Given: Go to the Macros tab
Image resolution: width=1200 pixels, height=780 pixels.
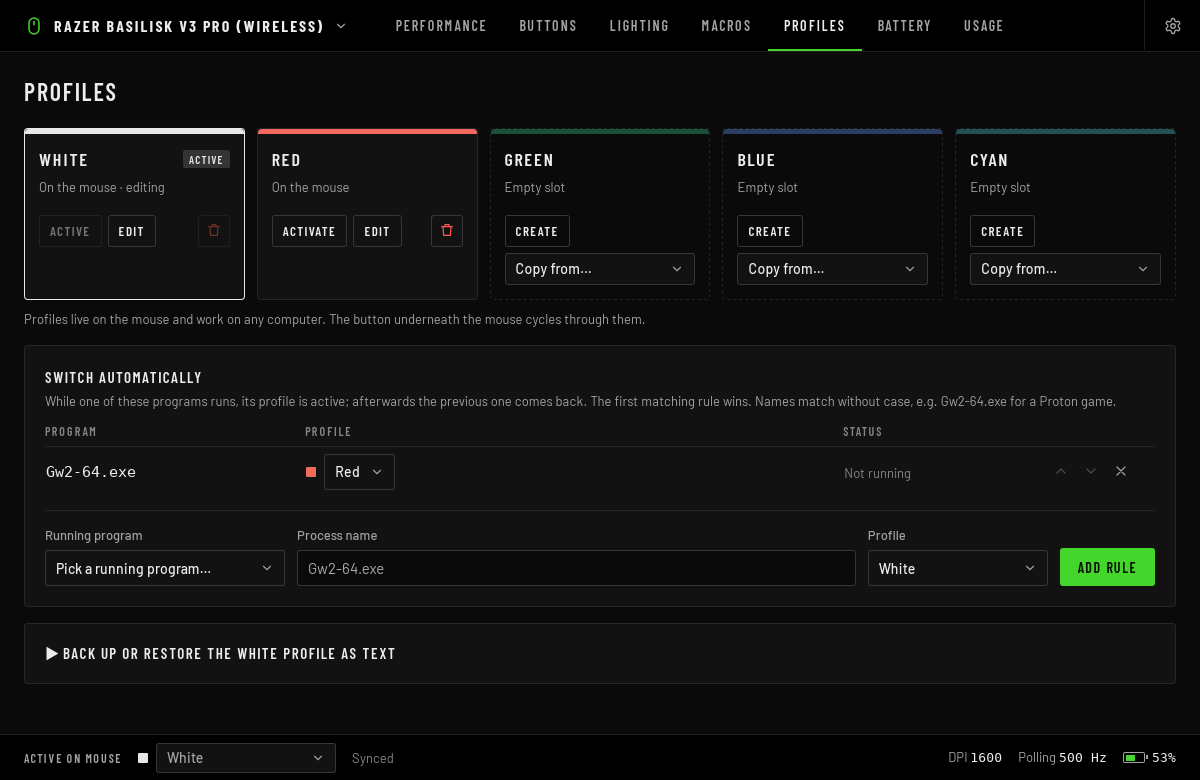Looking at the screenshot, I should (x=726, y=26).
